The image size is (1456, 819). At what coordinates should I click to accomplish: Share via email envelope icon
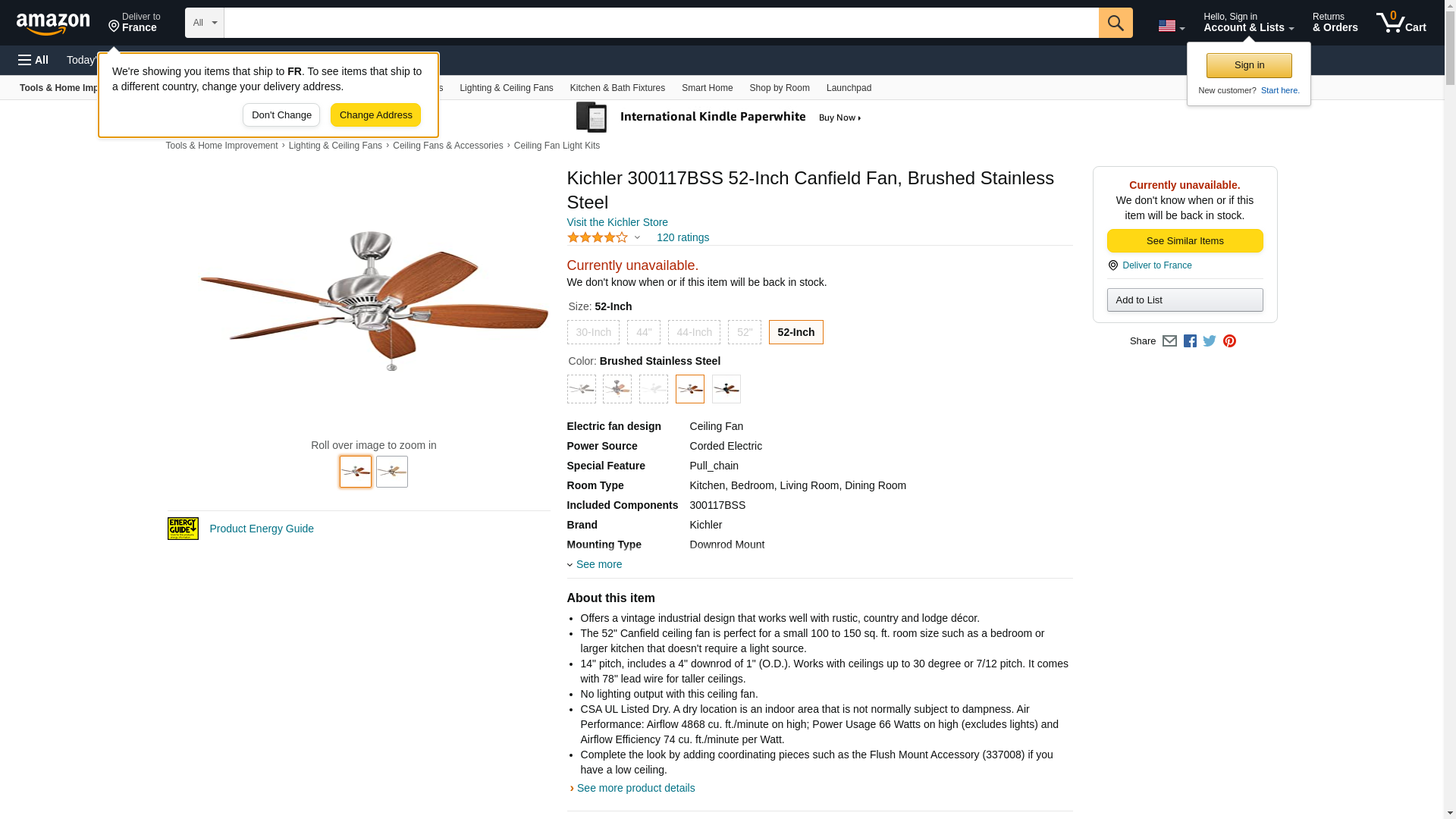(1169, 341)
